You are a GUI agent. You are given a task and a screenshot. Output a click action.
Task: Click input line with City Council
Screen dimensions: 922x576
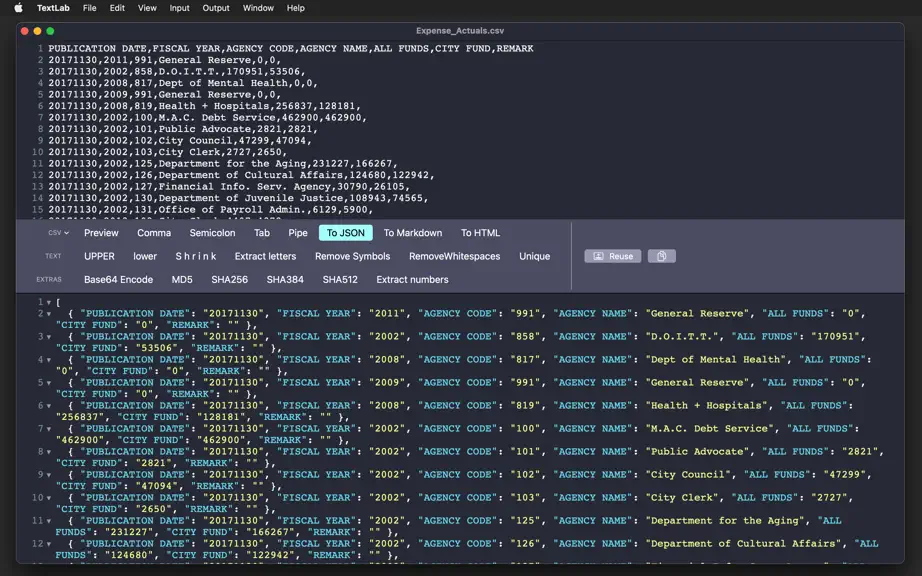pyautogui.click(x=180, y=140)
